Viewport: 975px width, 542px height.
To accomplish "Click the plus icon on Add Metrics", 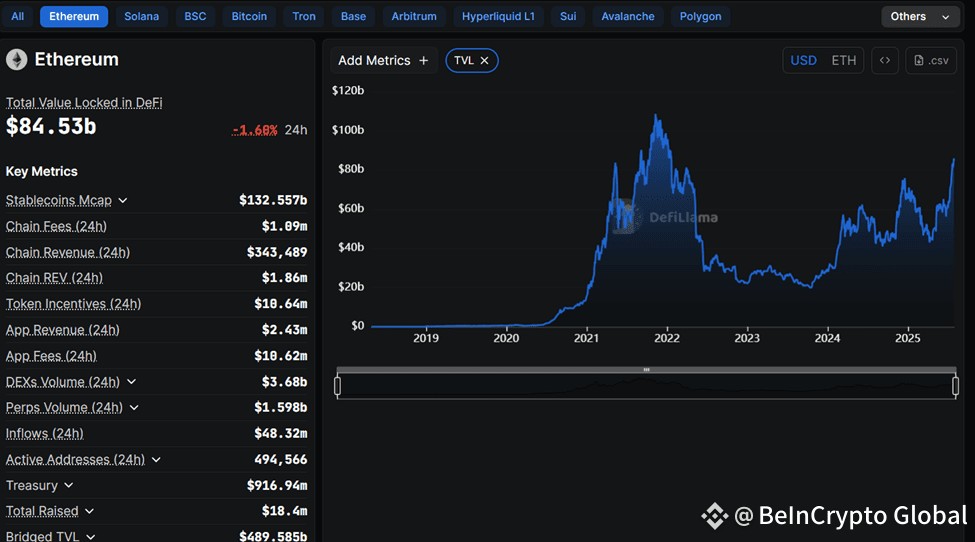I will click(x=423, y=60).
